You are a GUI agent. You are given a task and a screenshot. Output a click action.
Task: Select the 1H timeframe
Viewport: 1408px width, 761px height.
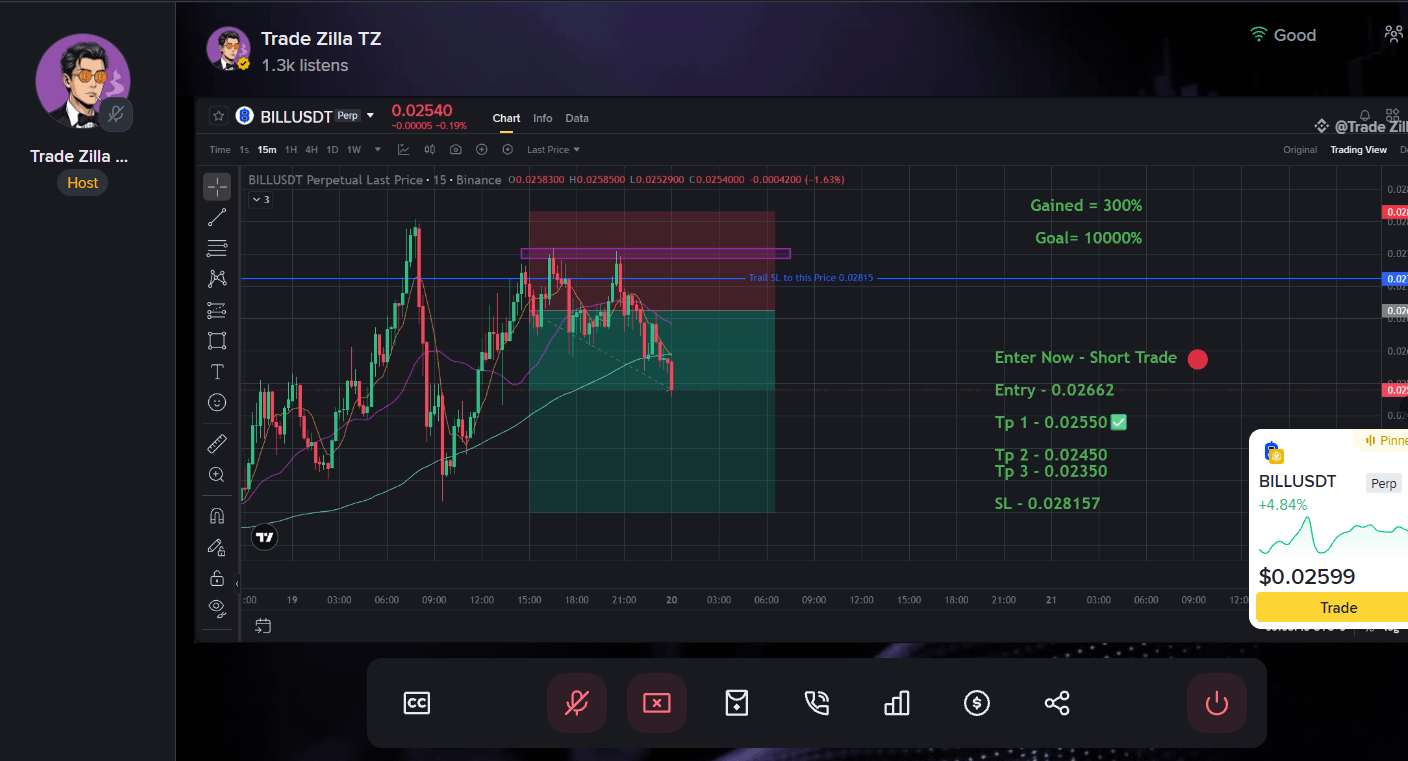[291, 150]
